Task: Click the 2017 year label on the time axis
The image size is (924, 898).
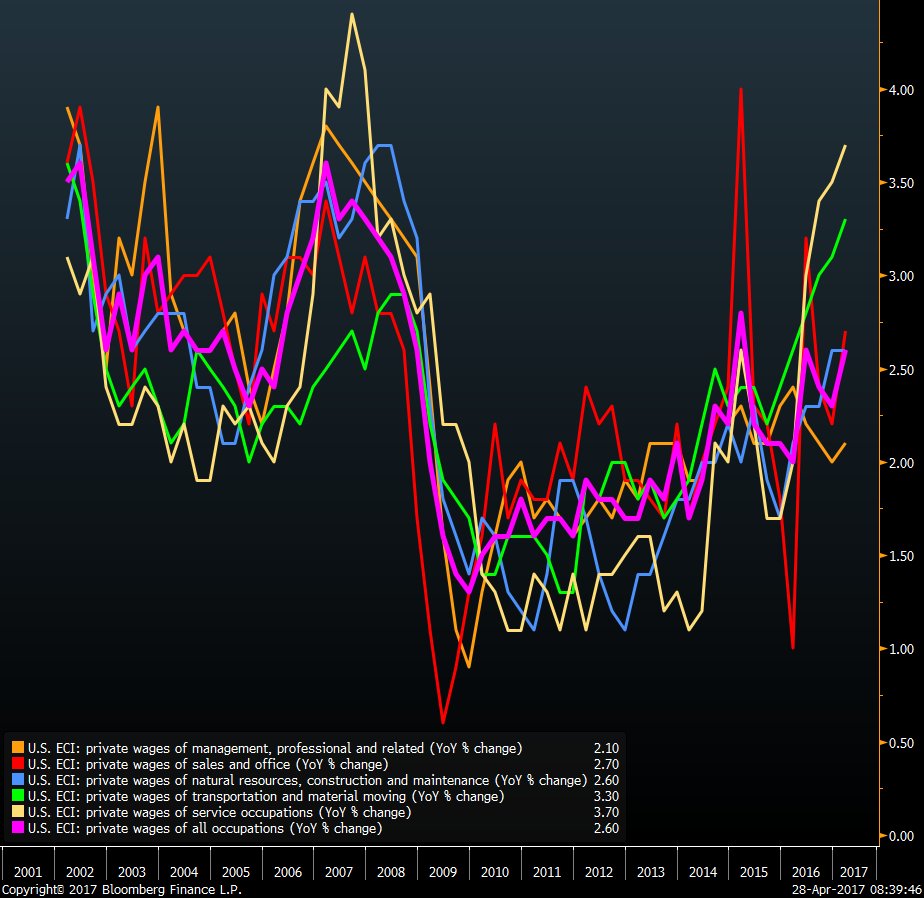Action: click(857, 871)
